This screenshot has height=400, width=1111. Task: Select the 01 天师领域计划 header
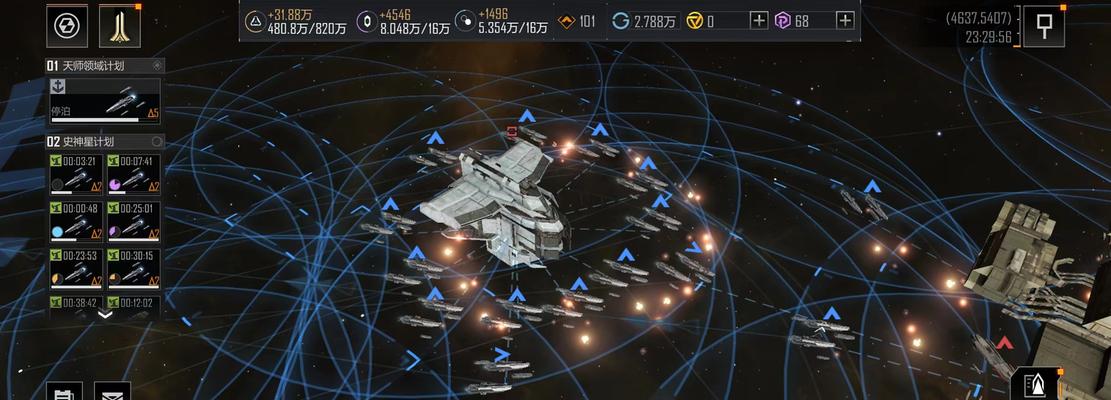[x=106, y=66]
